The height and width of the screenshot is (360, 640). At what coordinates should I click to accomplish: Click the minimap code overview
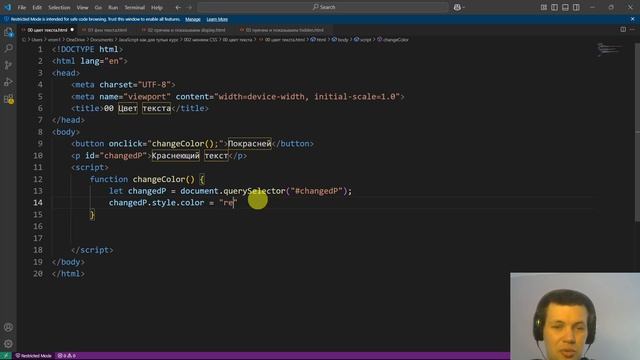(x=609, y=50)
